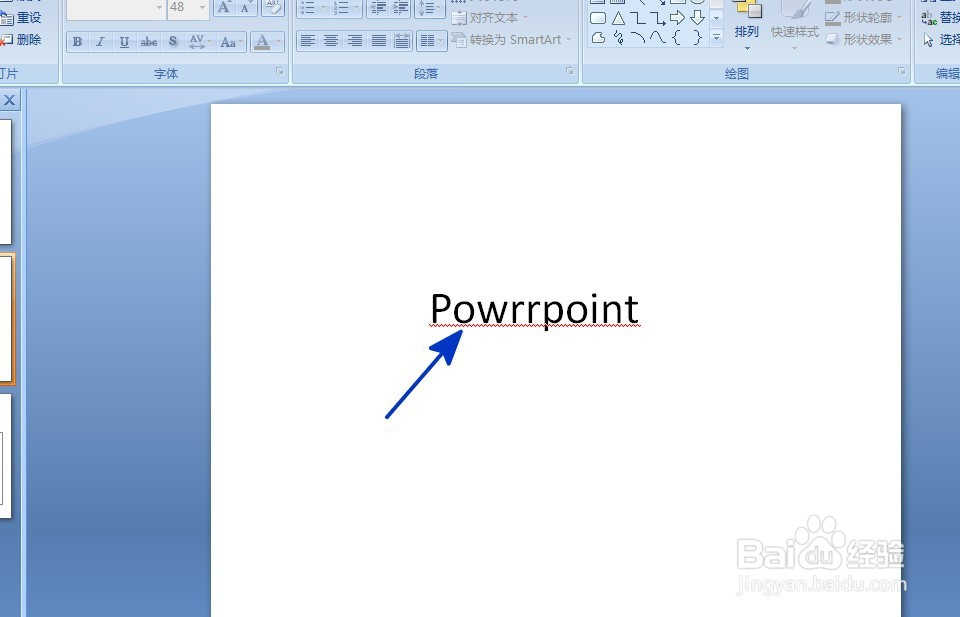This screenshot has height=617, width=960.
Task: Toggle bold formatting
Action: coord(77,42)
